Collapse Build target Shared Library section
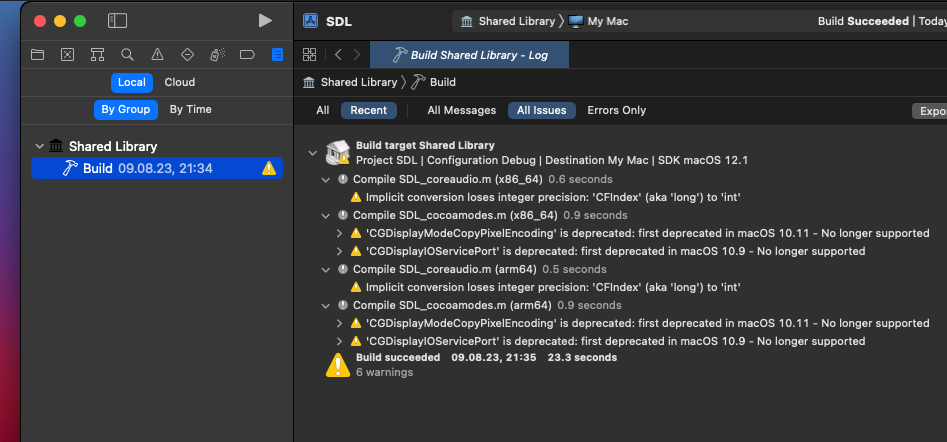This screenshot has height=442, width=947. click(x=313, y=153)
